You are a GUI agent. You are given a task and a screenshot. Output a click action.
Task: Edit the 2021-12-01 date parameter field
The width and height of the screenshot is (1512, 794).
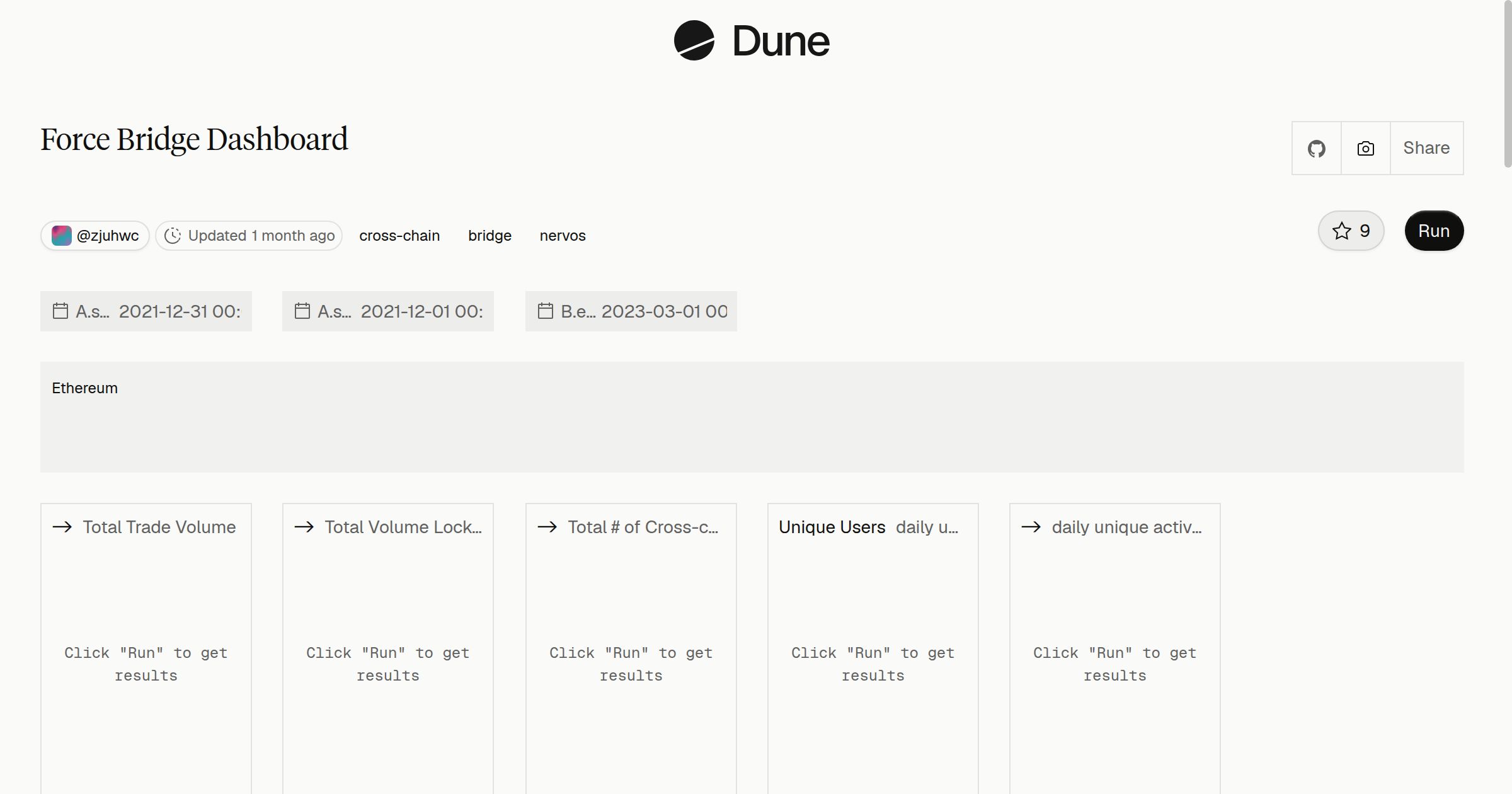pyautogui.click(x=388, y=311)
